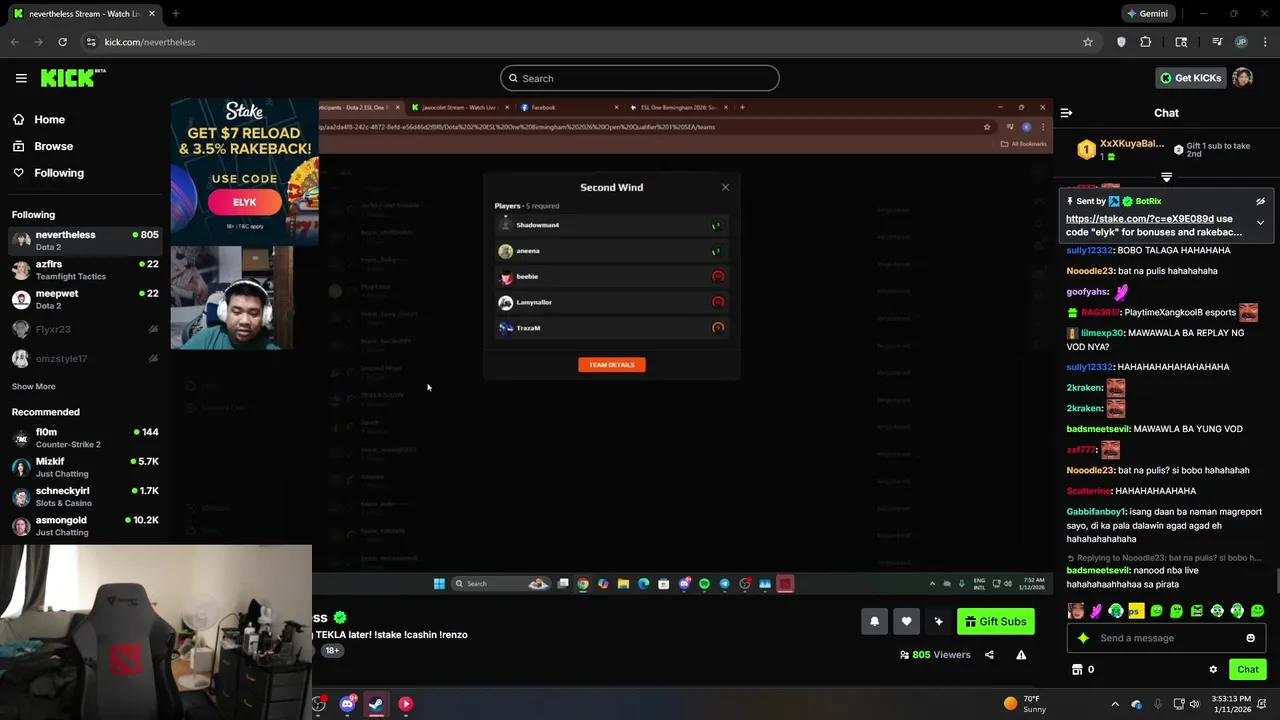Bookmark this page with star icon

click(1088, 42)
